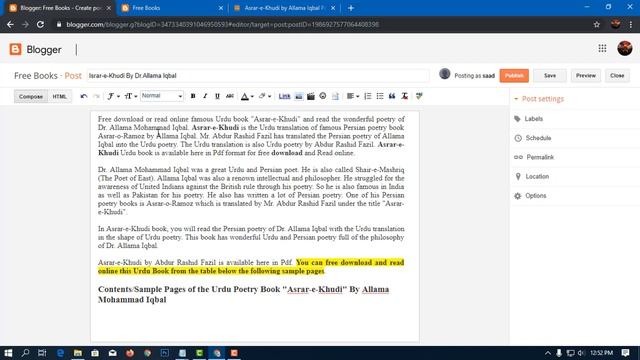The image size is (640, 360).
Task: Toggle italic formatting
Action: (205, 96)
